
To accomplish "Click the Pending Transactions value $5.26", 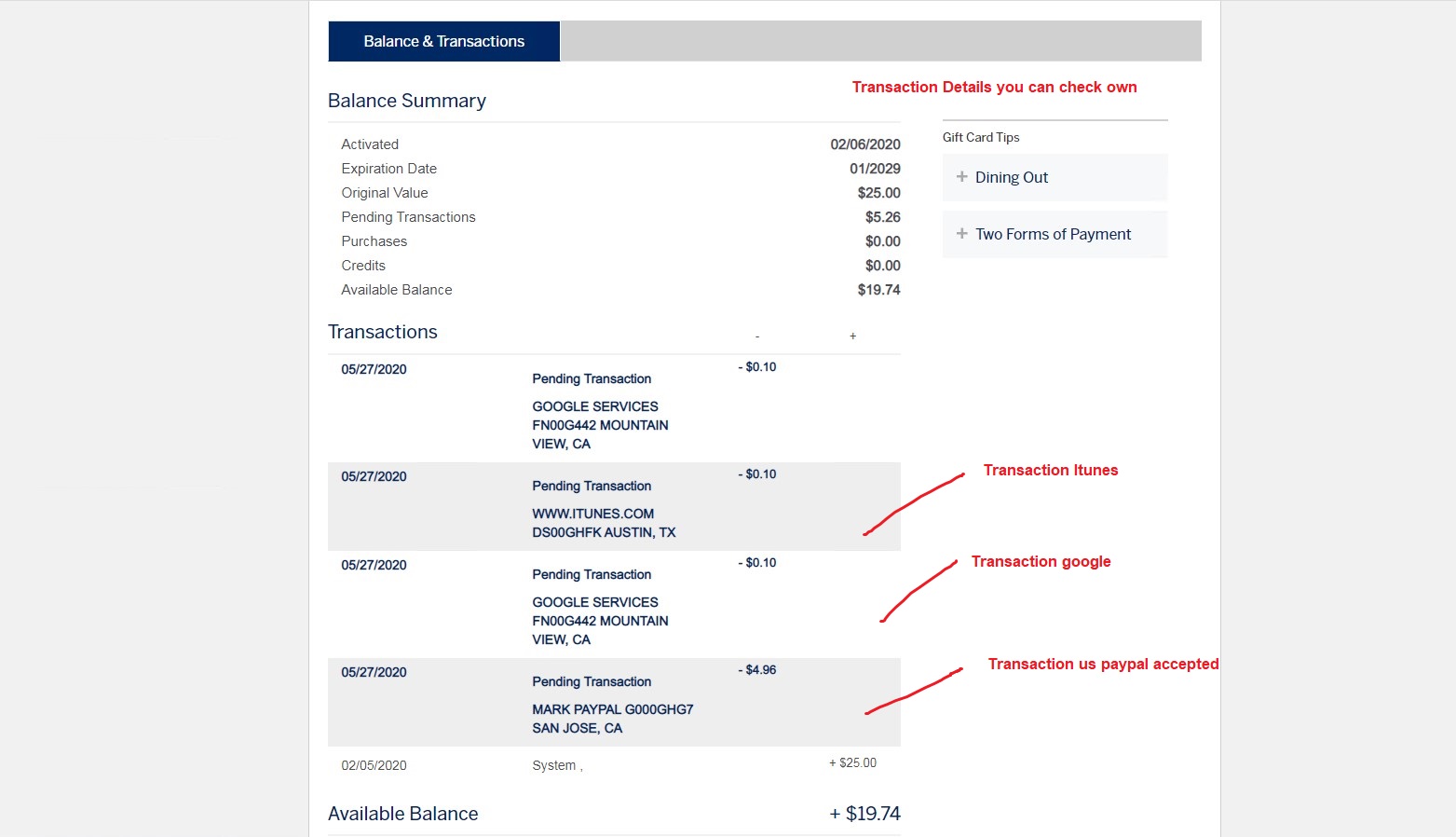I will (x=883, y=216).
